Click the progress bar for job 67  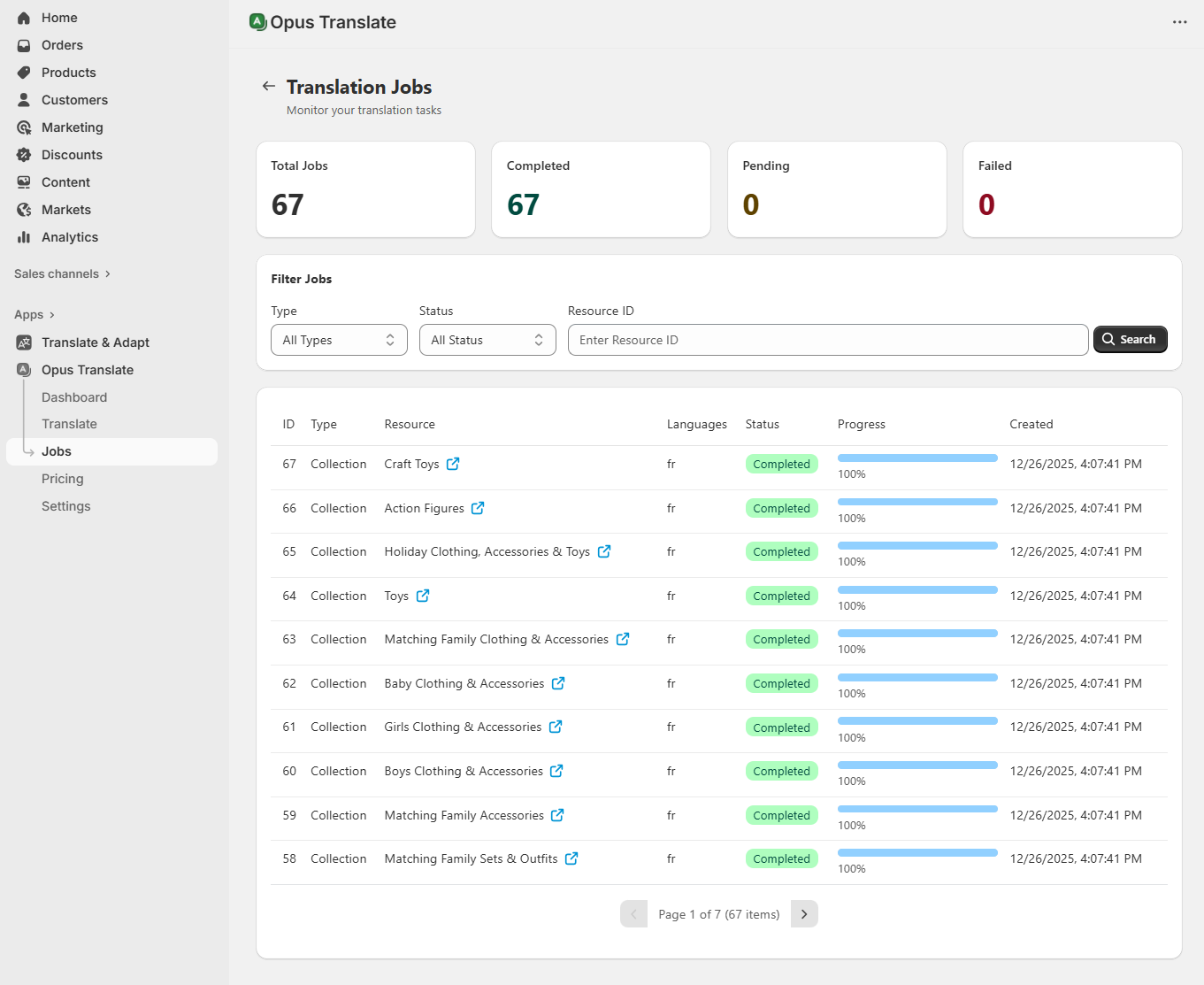tap(917, 458)
